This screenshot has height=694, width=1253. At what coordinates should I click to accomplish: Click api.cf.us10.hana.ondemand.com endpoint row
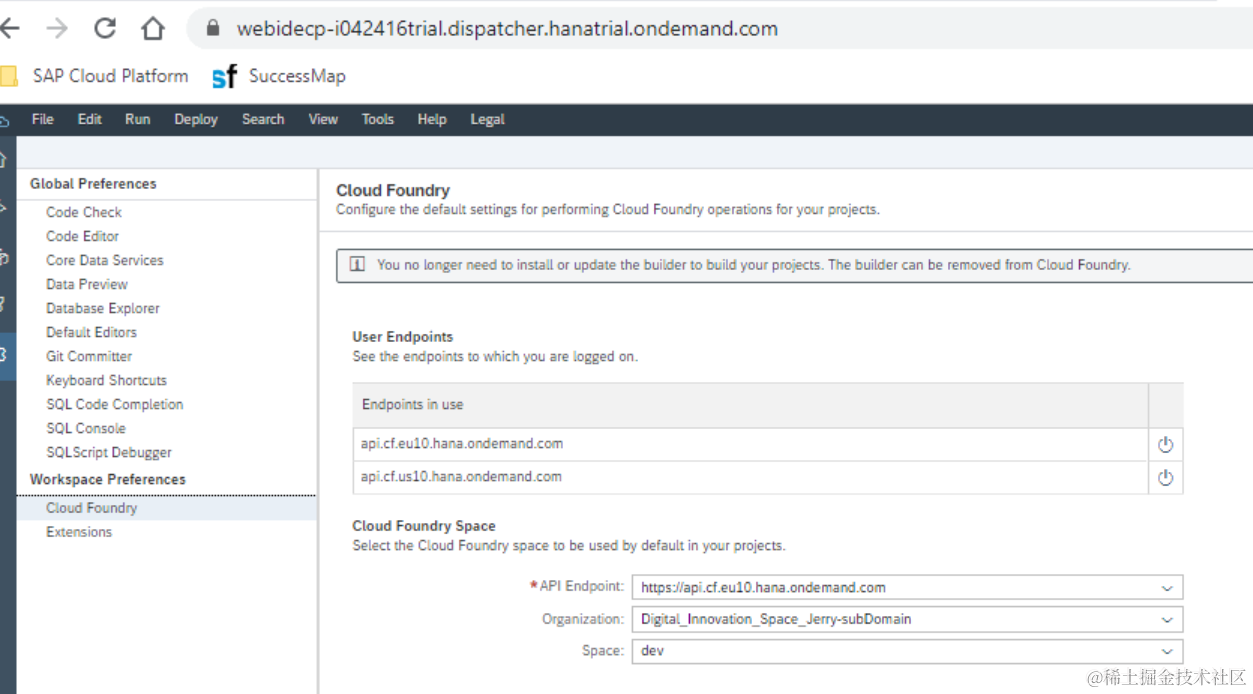(750, 477)
